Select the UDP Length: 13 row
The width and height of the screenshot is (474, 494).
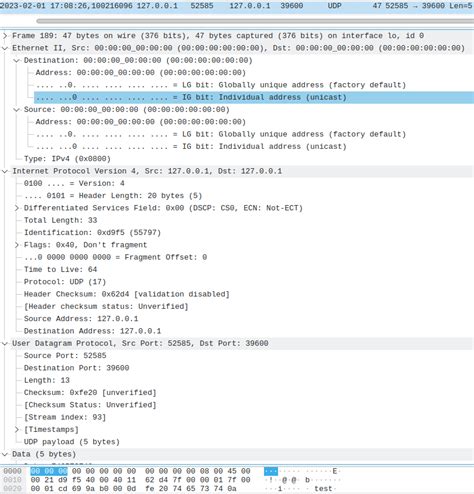[x=47, y=380]
